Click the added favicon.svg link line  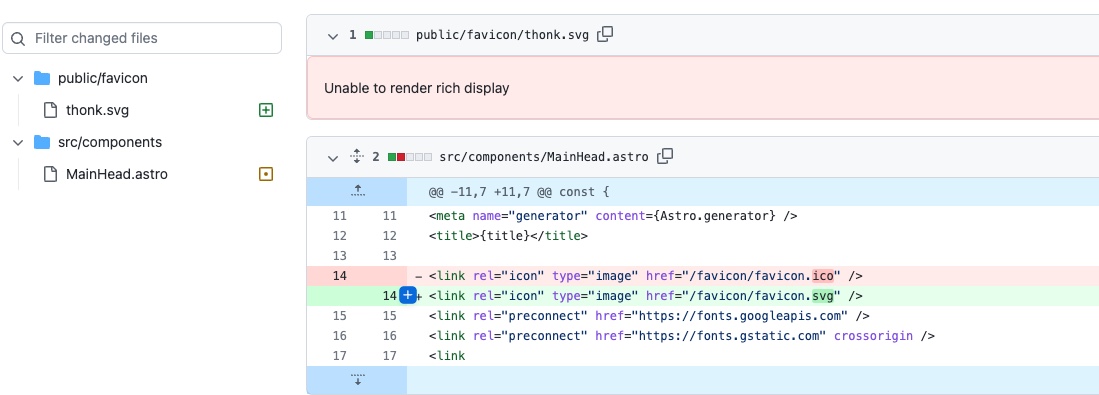coord(646,296)
